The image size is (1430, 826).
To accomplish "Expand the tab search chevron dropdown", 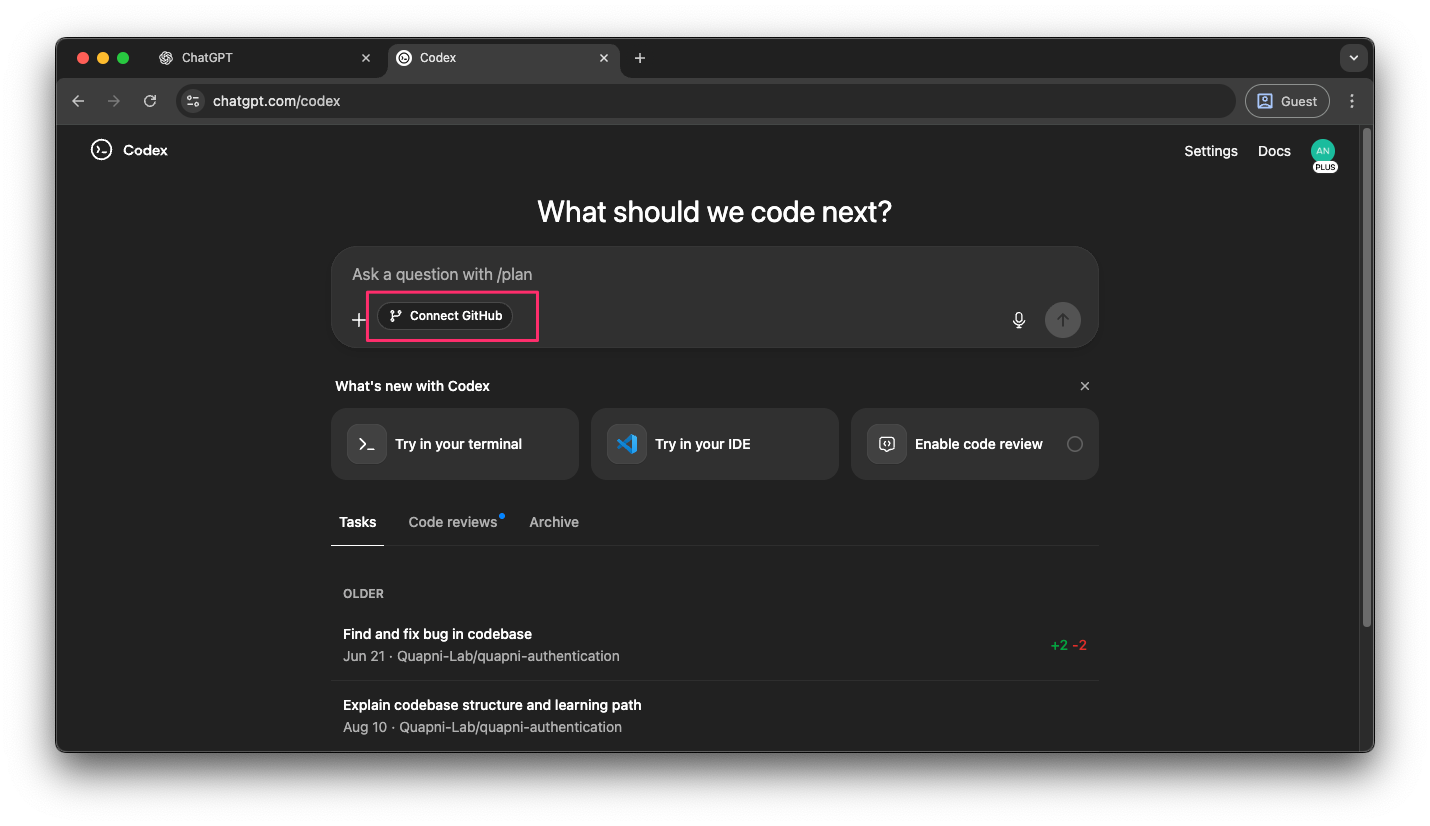I will pyautogui.click(x=1353, y=58).
